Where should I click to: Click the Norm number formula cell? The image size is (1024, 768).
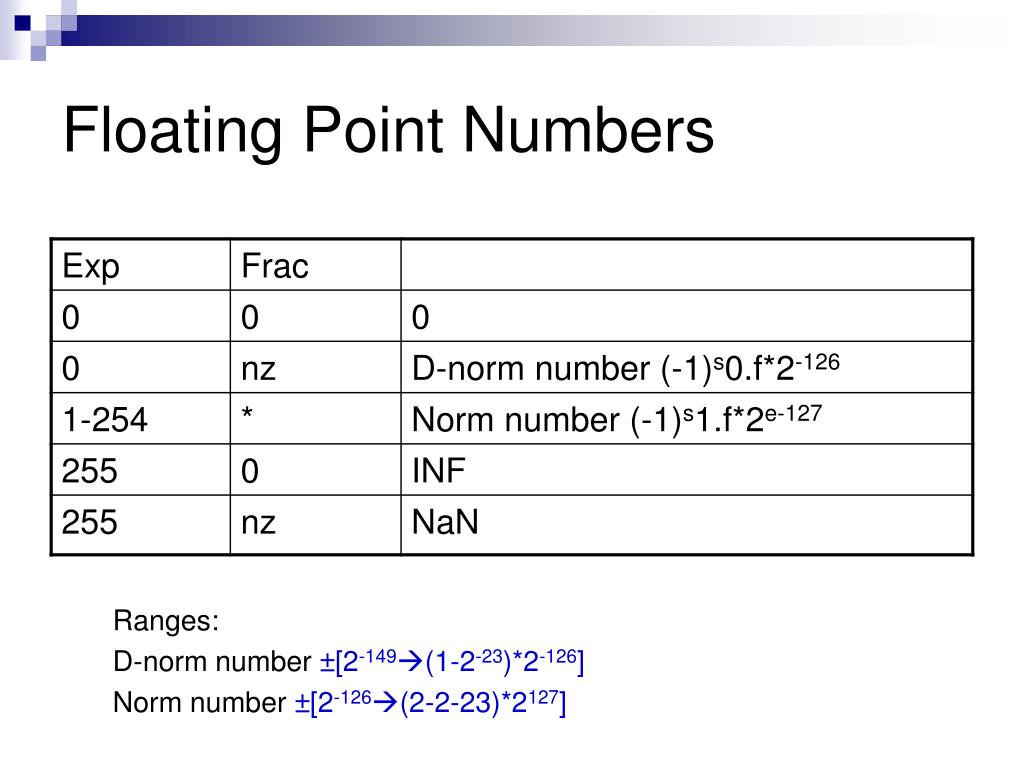[x=686, y=419]
